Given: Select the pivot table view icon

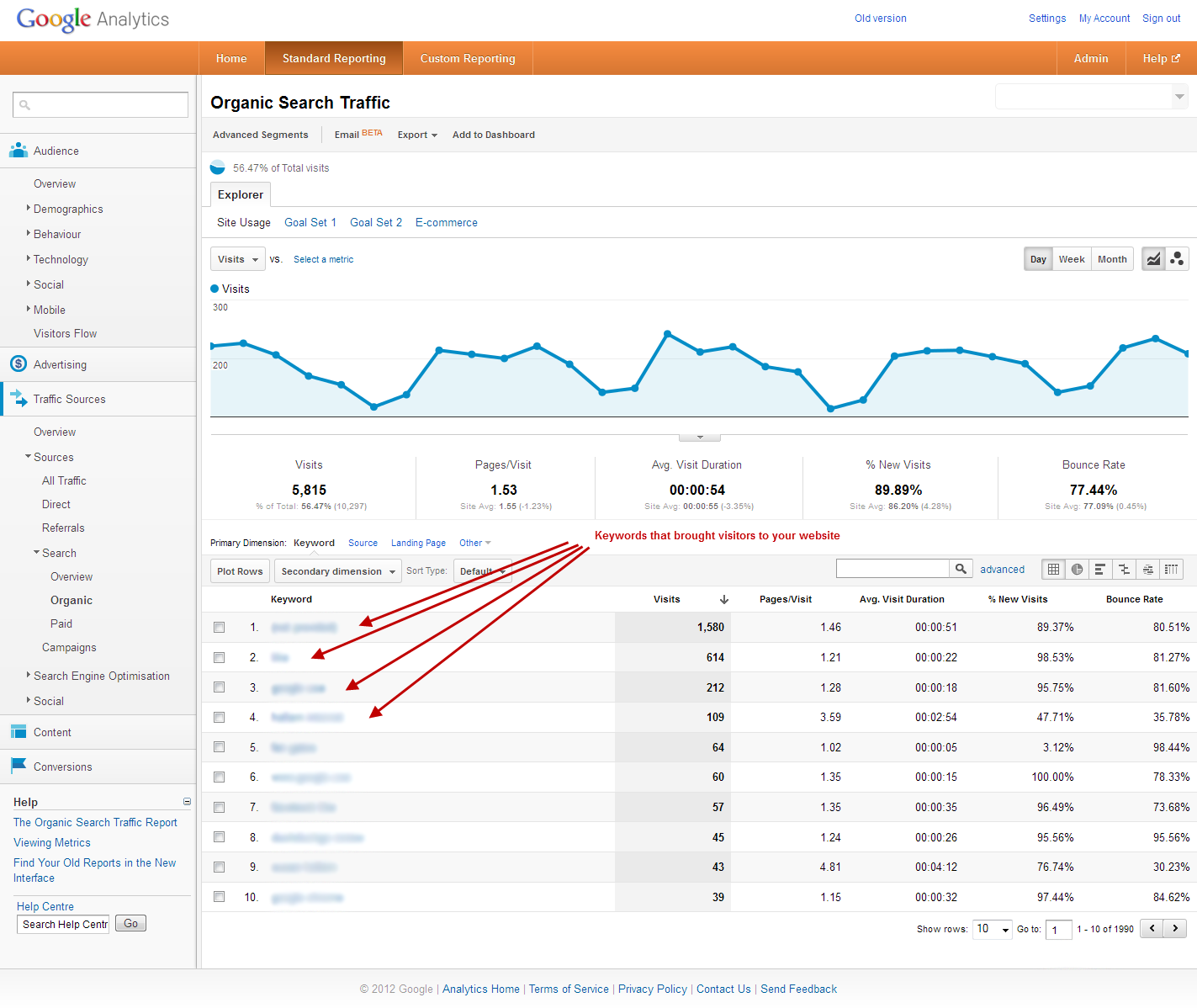Looking at the screenshot, I should [x=1171, y=570].
